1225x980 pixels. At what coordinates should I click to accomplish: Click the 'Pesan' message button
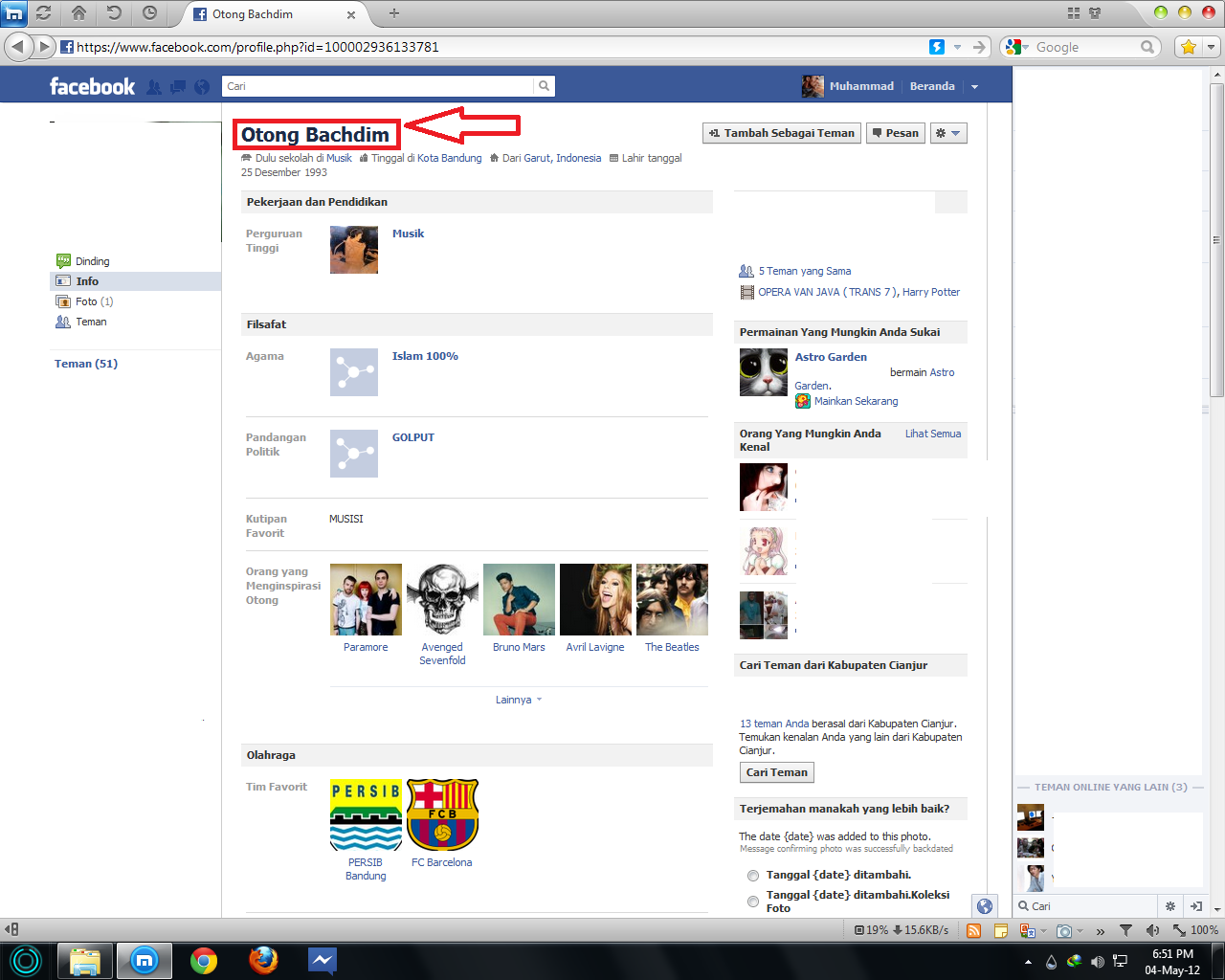click(x=896, y=133)
